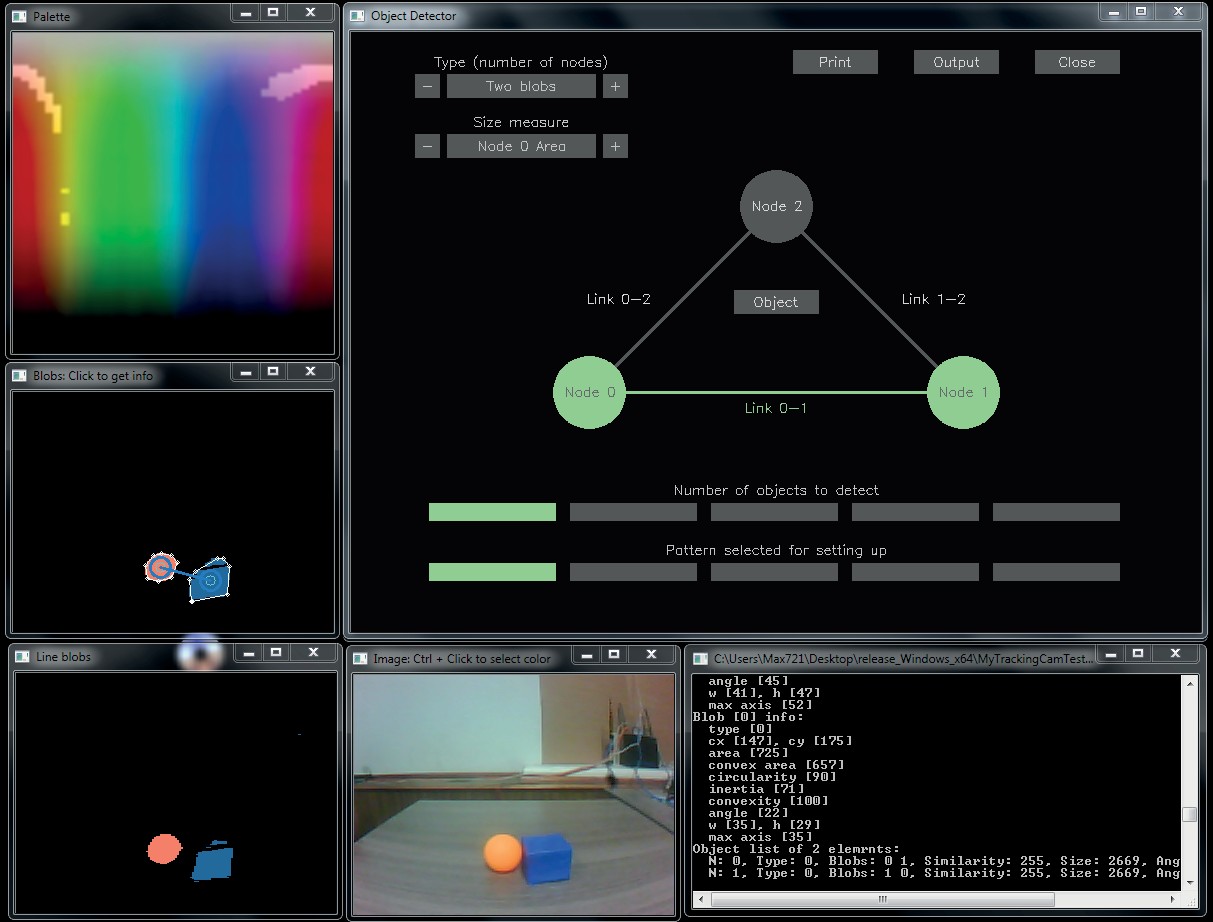Select the Node 1 circle
Viewport: 1213px width, 922px height.
point(963,393)
